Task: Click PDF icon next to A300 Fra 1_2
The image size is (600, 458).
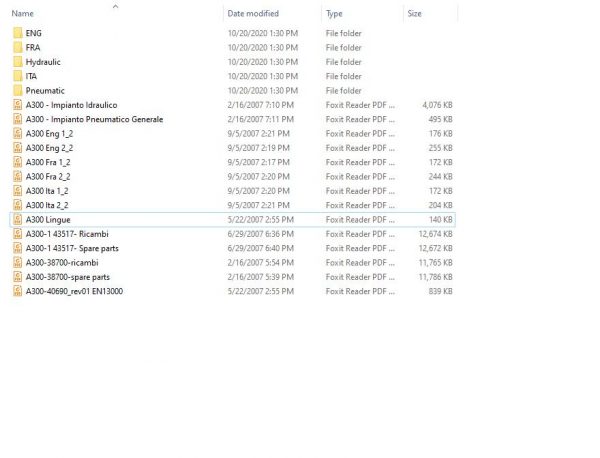Action: click(x=18, y=162)
